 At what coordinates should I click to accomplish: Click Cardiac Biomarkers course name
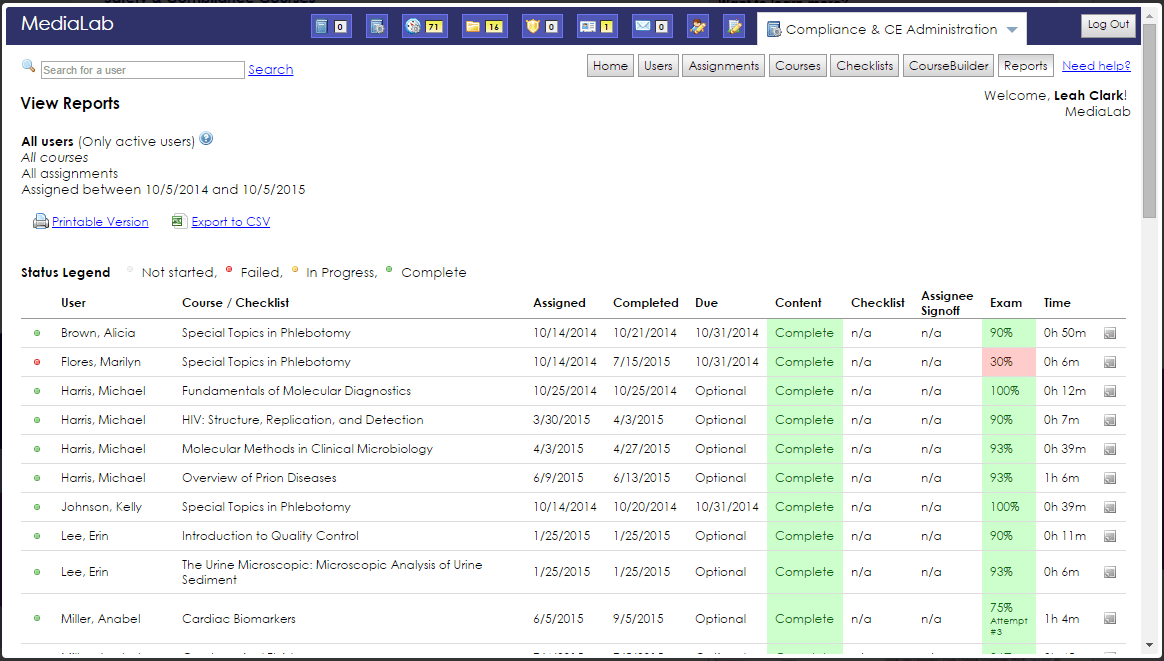coord(239,619)
